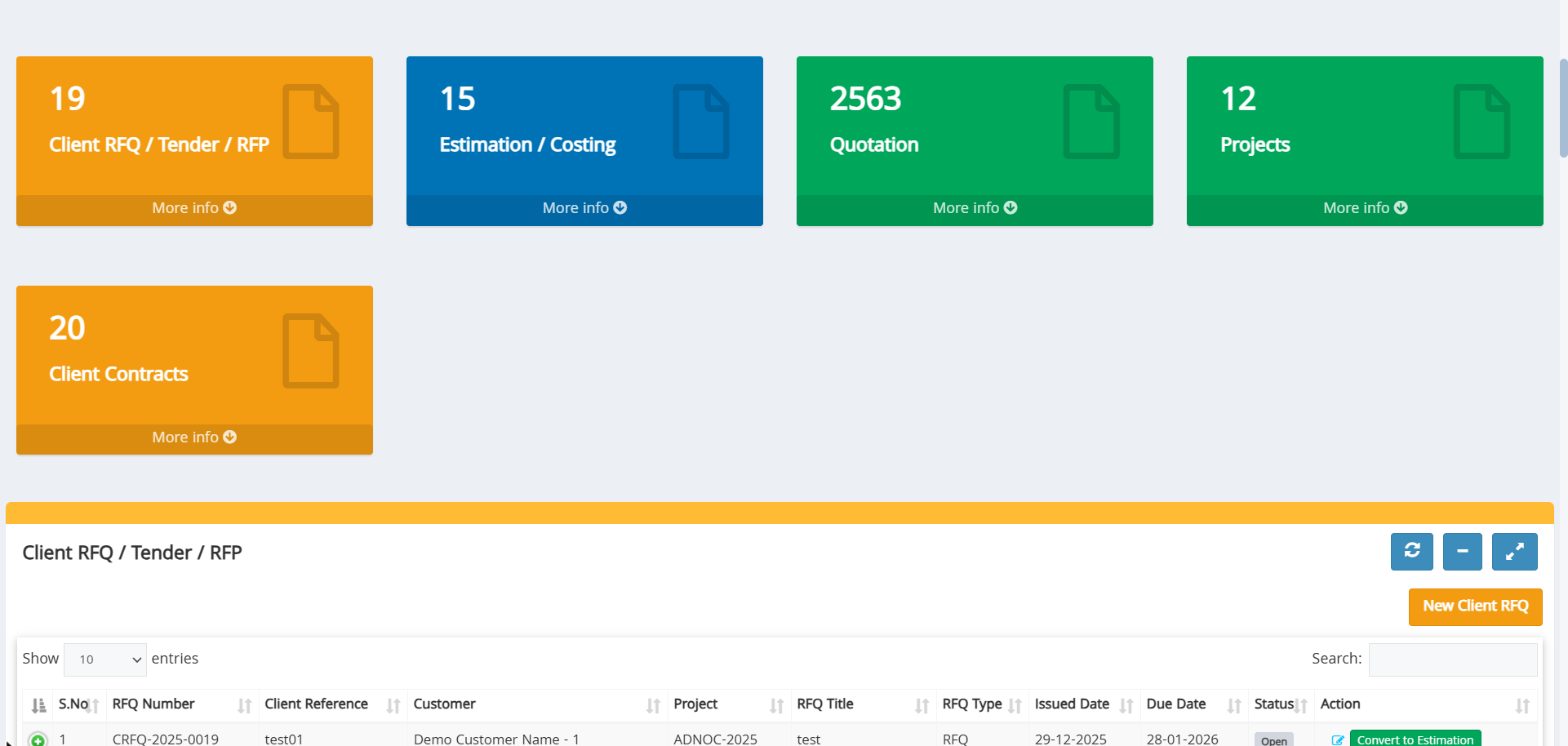
Task: Sort table by RFQ Number column
Action: pyautogui.click(x=182, y=705)
